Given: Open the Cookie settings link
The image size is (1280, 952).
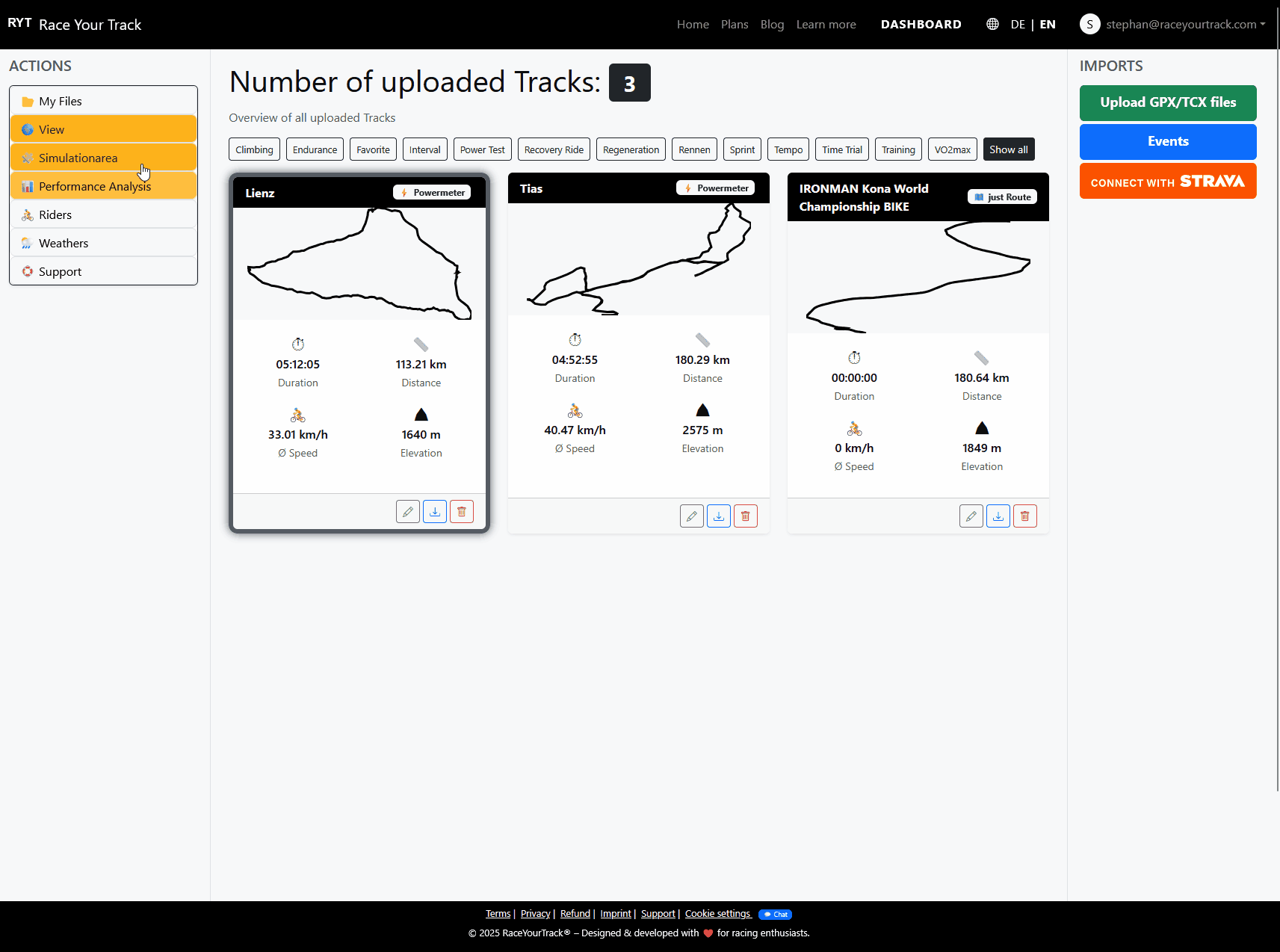Looking at the screenshot, I should 717,913.
